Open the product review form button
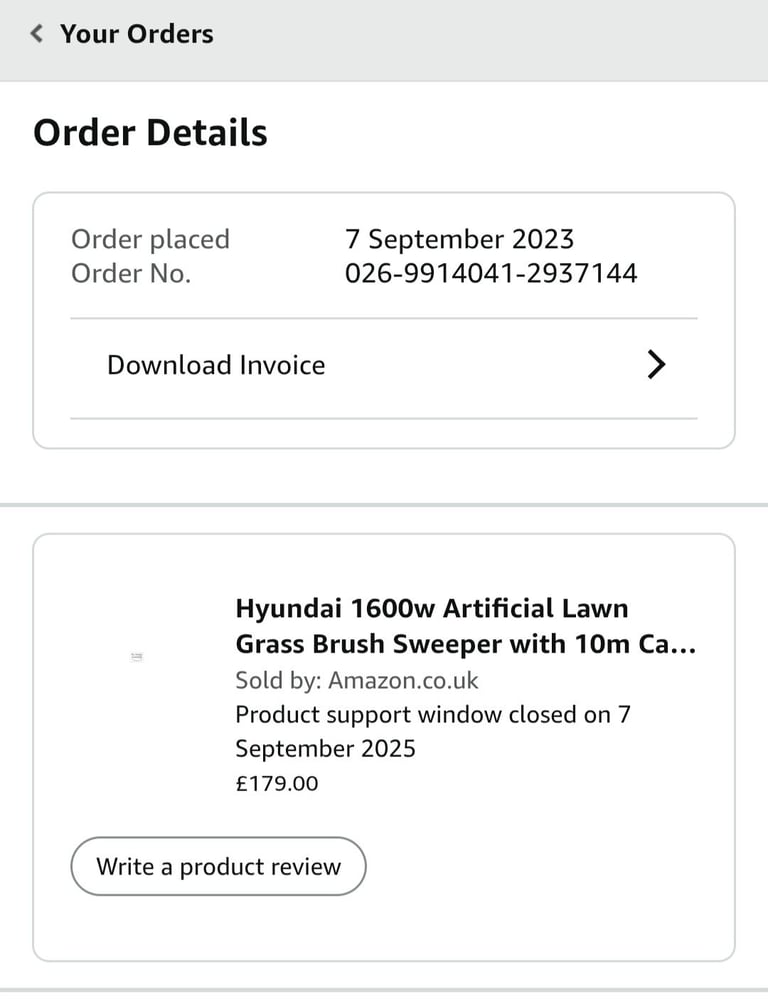This screenshot has height=999, width=768. pos(217,866)
